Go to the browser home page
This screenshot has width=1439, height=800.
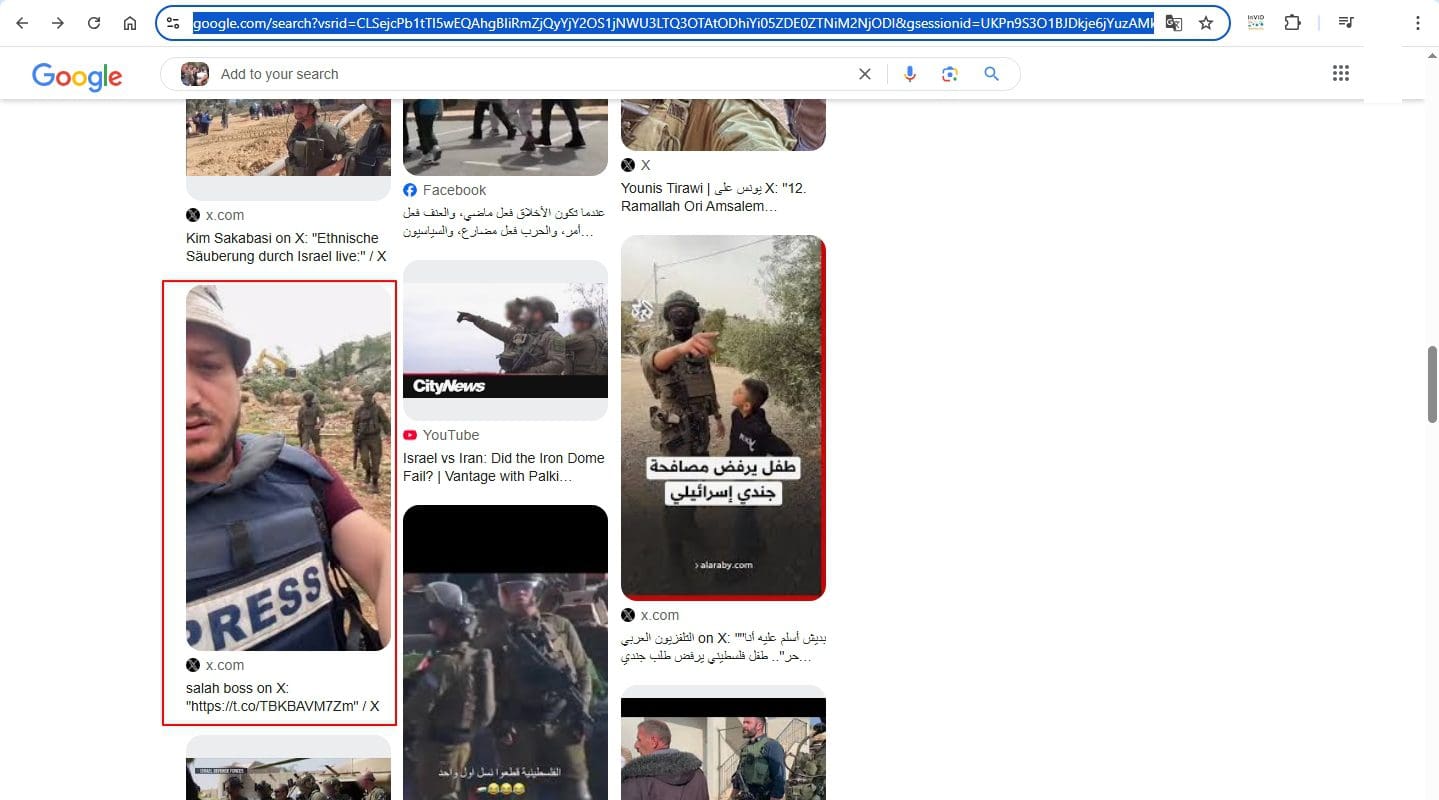[130, 23]
